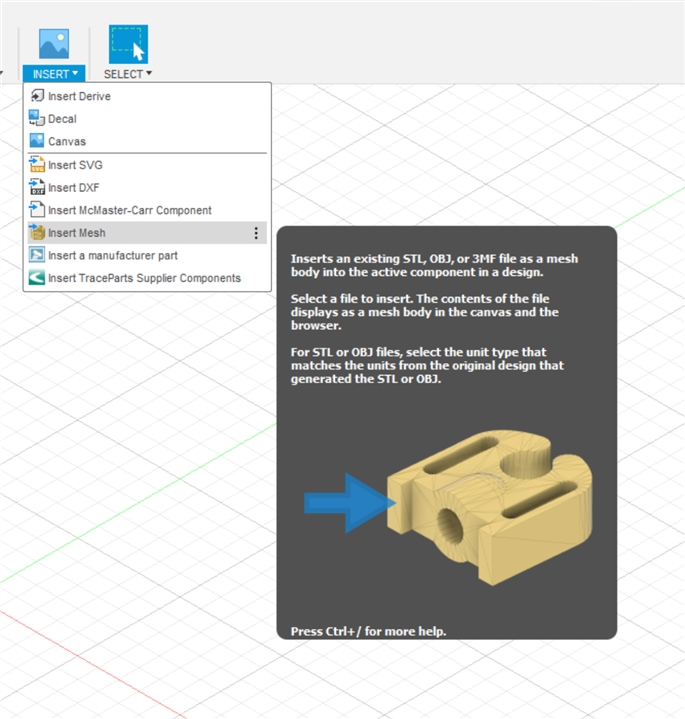This screenshot has height=719, width=685.
Task: Click the Insert toolbar picture icon
Action: click(x=53, y=44)
